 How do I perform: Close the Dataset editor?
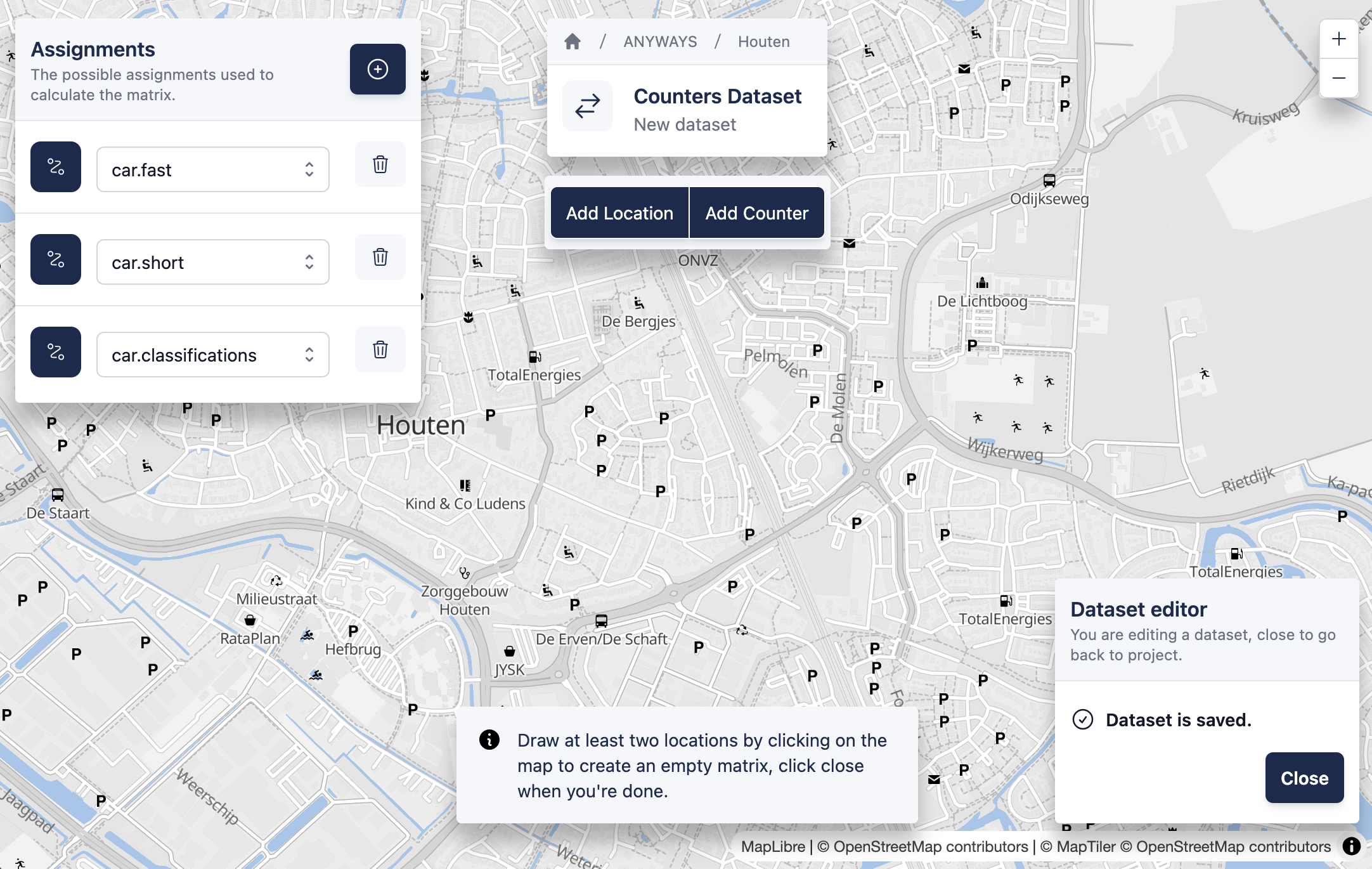(1304, 778)
